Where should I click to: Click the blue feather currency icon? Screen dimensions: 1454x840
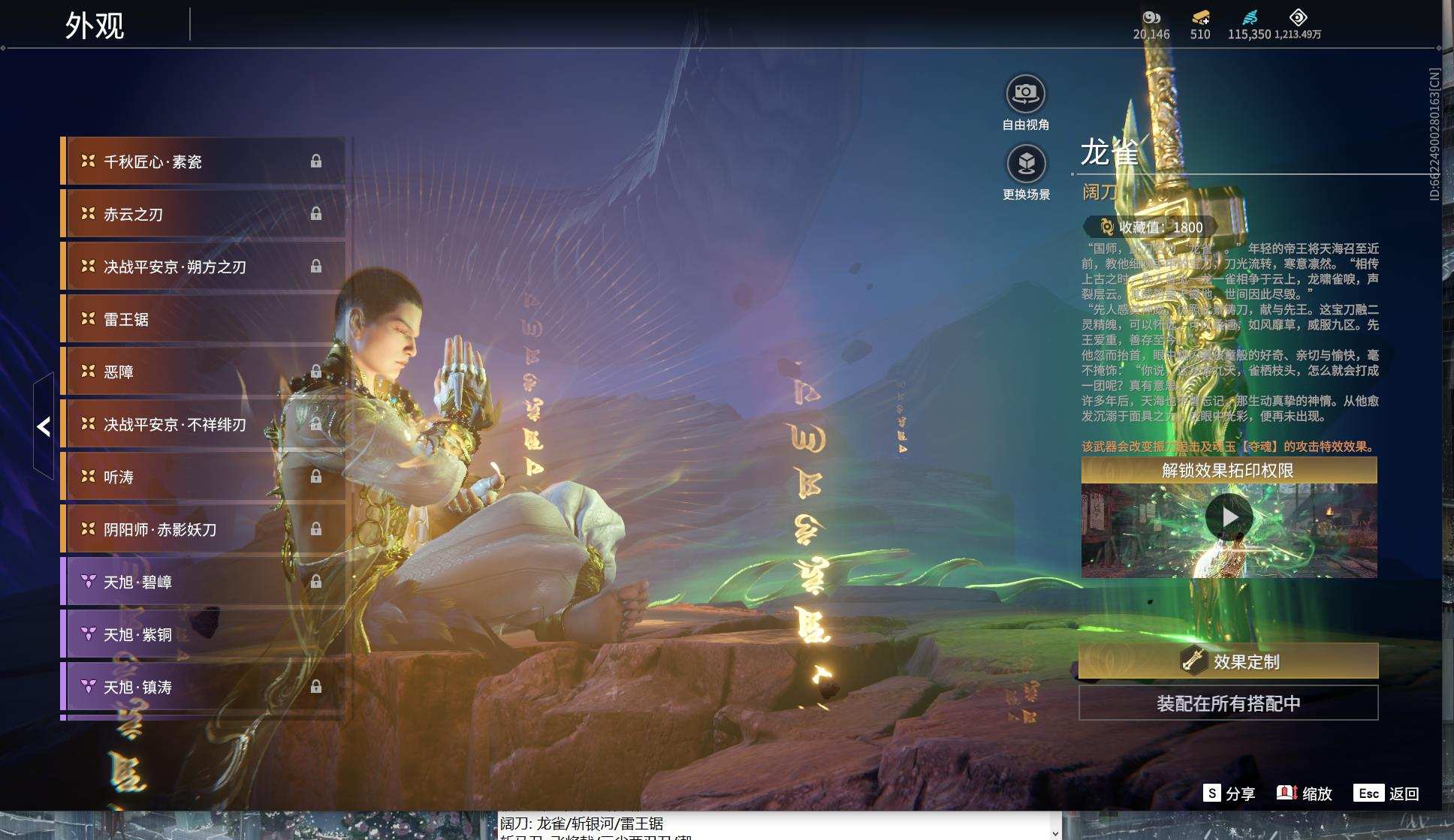tap(1250, 17)
